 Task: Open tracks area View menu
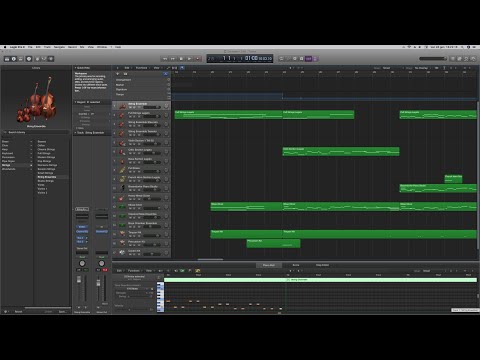[157, 68]
